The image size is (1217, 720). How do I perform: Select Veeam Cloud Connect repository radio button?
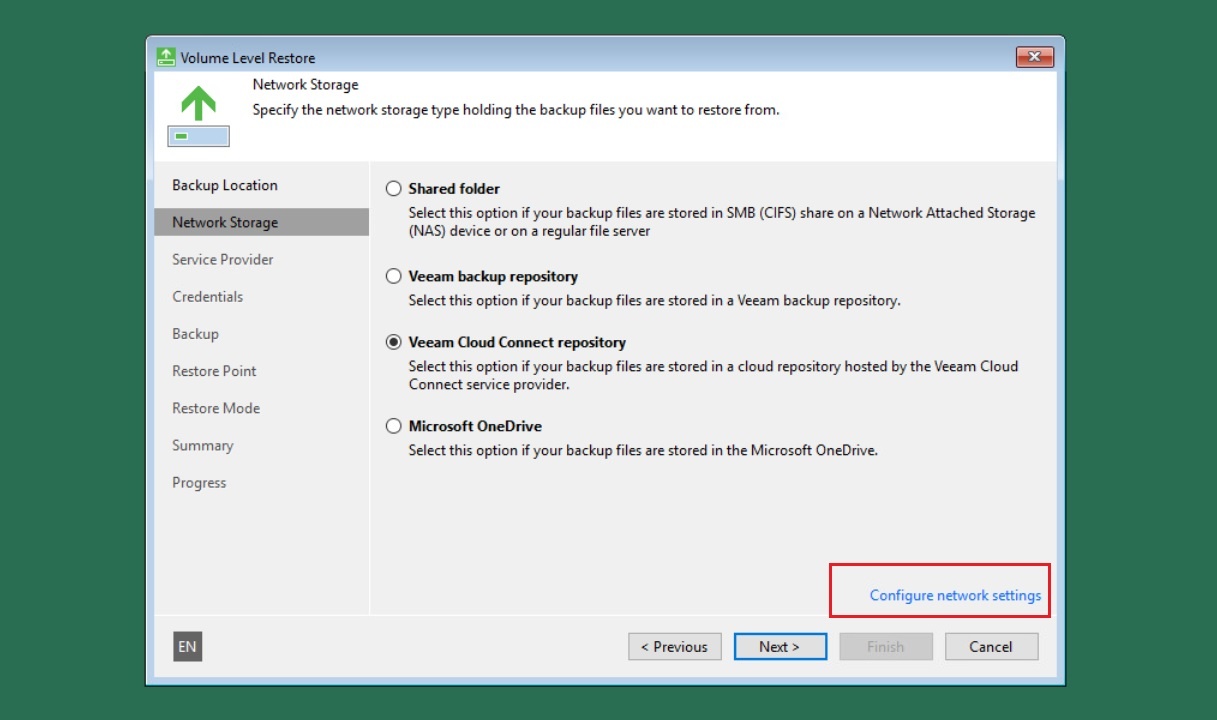click(x=394, y=343)
